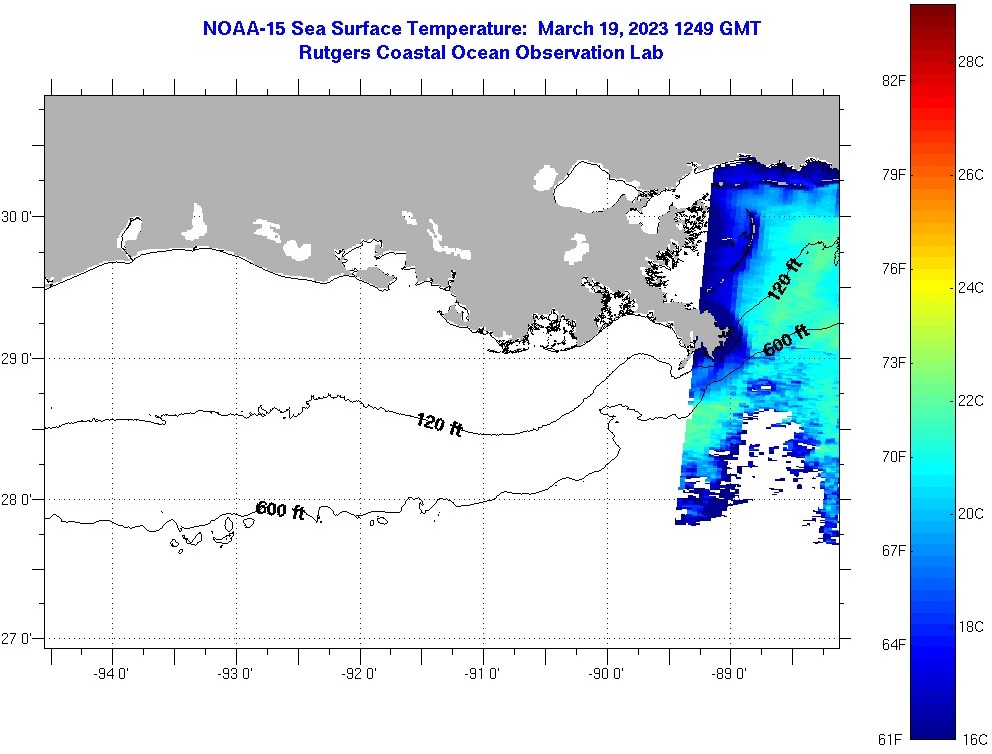
Task: Click the Rutgers Coastal Ocean Observation Lab subtitle
Action: point(481,53)
